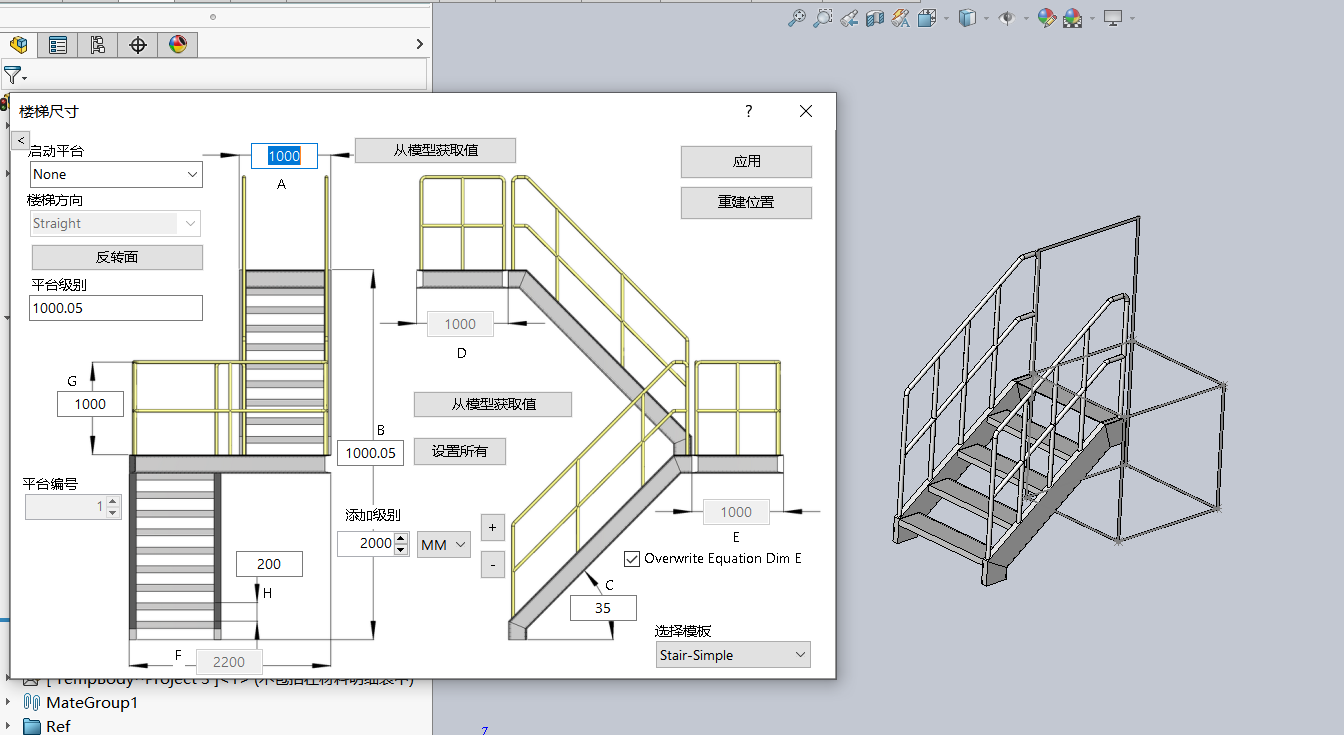Image resolution: width=1344 pixels, height=735 pixels.
Task: Click the feature tree filter funnel icon
Action: [x=12, y=75]
